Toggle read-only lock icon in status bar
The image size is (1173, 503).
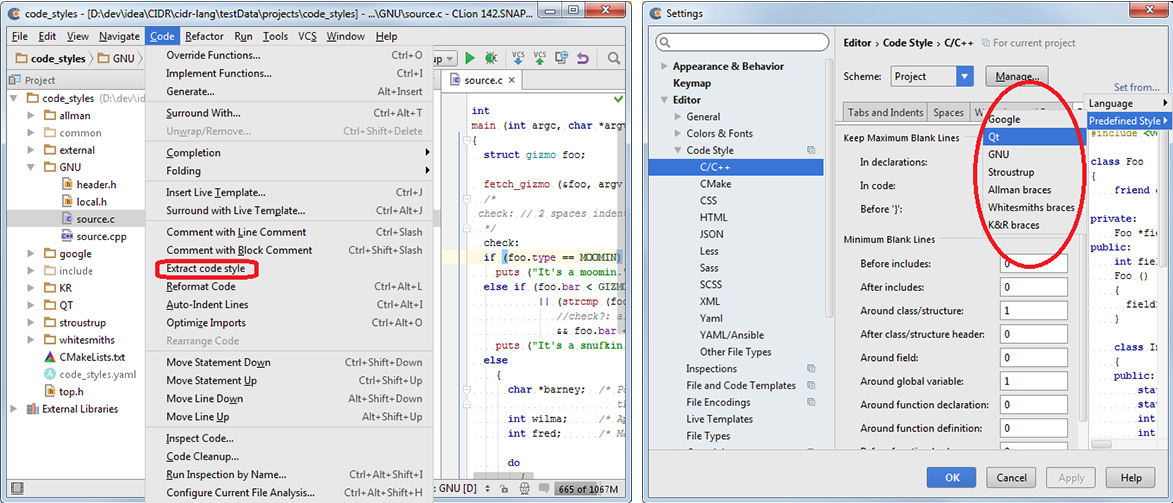pos(505,489)
